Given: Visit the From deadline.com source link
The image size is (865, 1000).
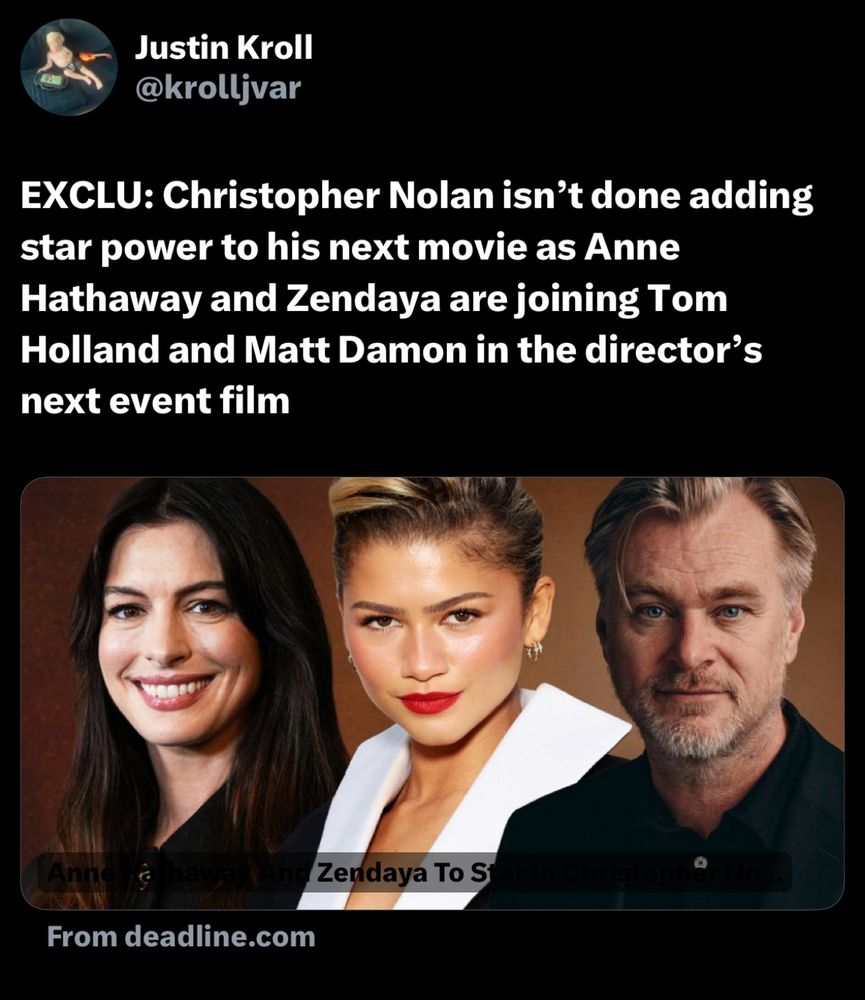Looking at the screenshot, I should pos(181,937).
